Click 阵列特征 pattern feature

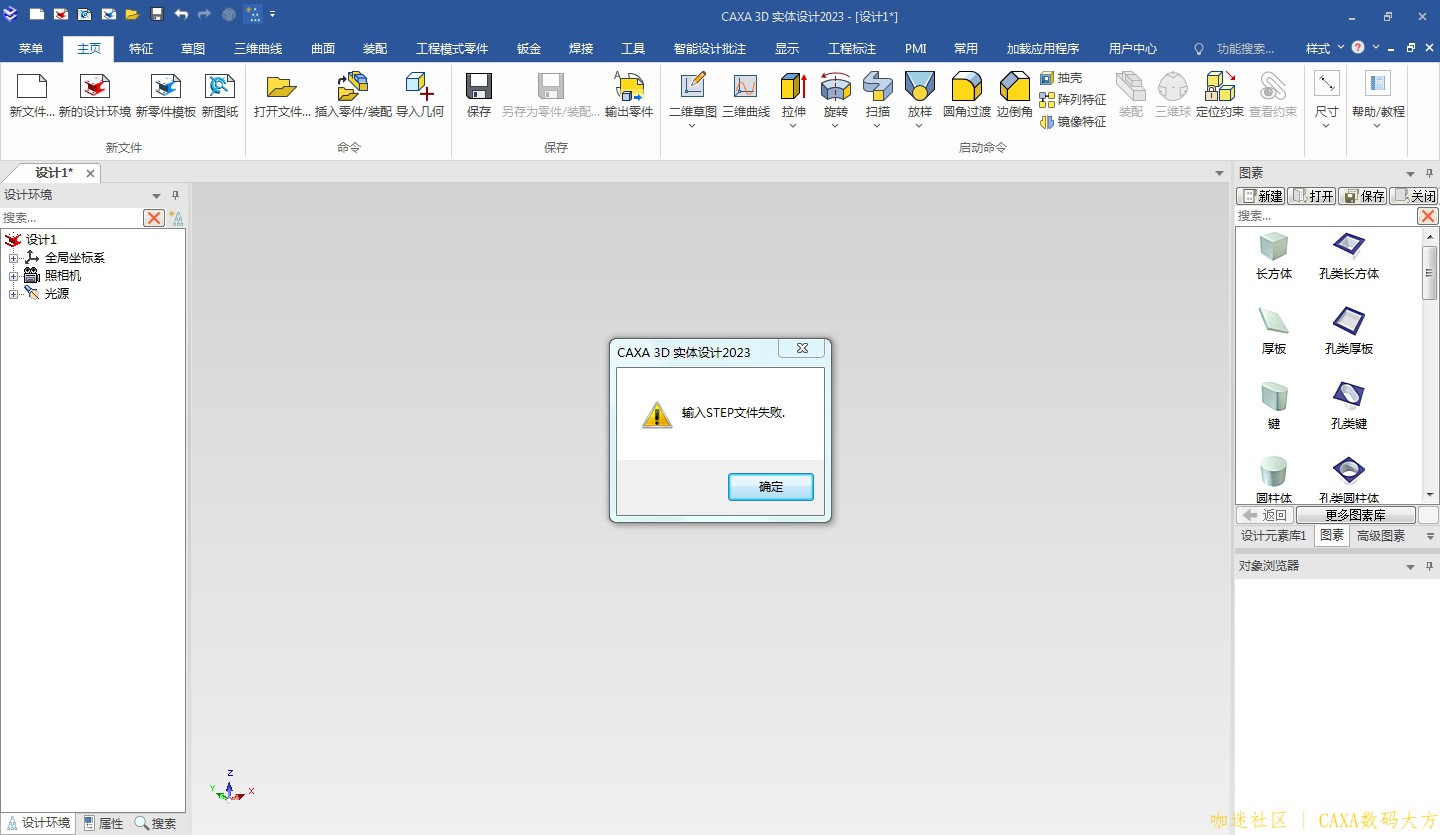[1073, 100]
